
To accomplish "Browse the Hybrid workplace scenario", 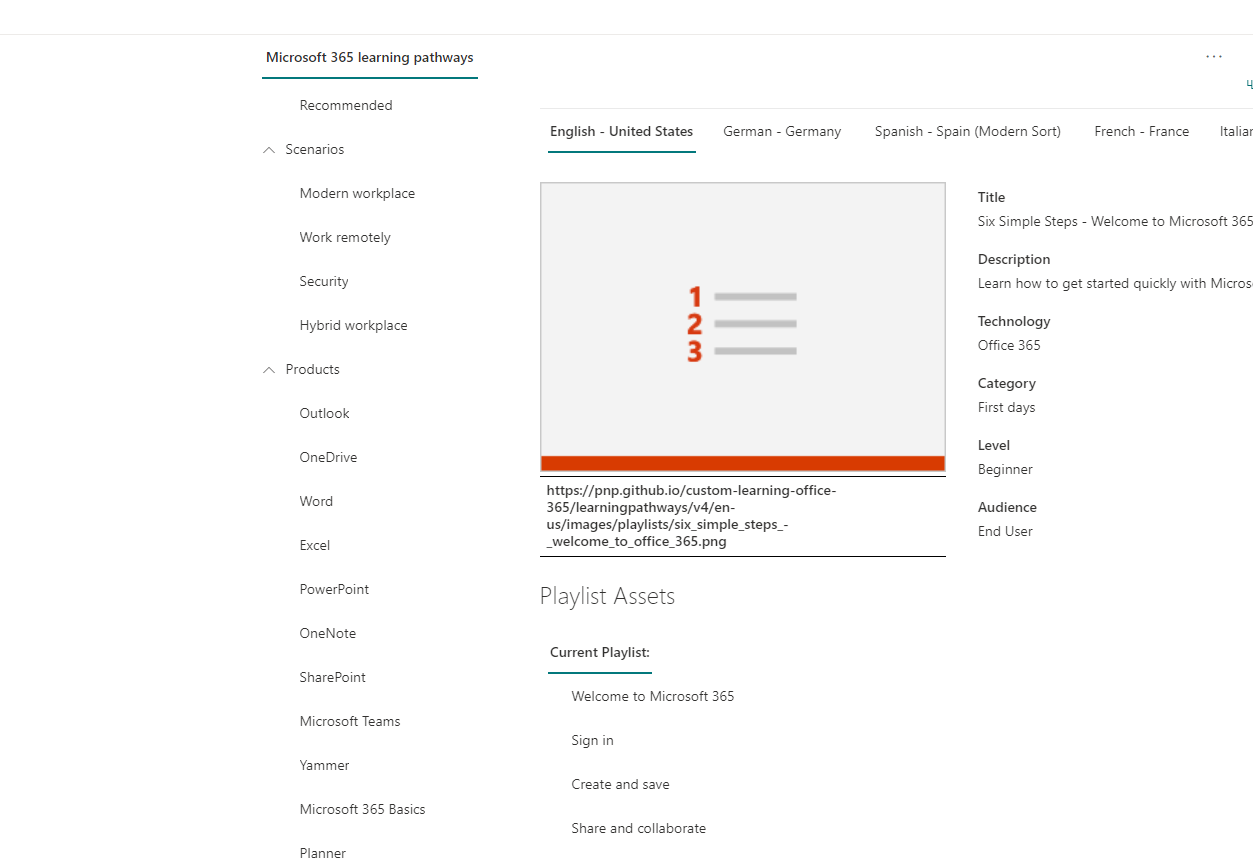I will click(353, 325).
